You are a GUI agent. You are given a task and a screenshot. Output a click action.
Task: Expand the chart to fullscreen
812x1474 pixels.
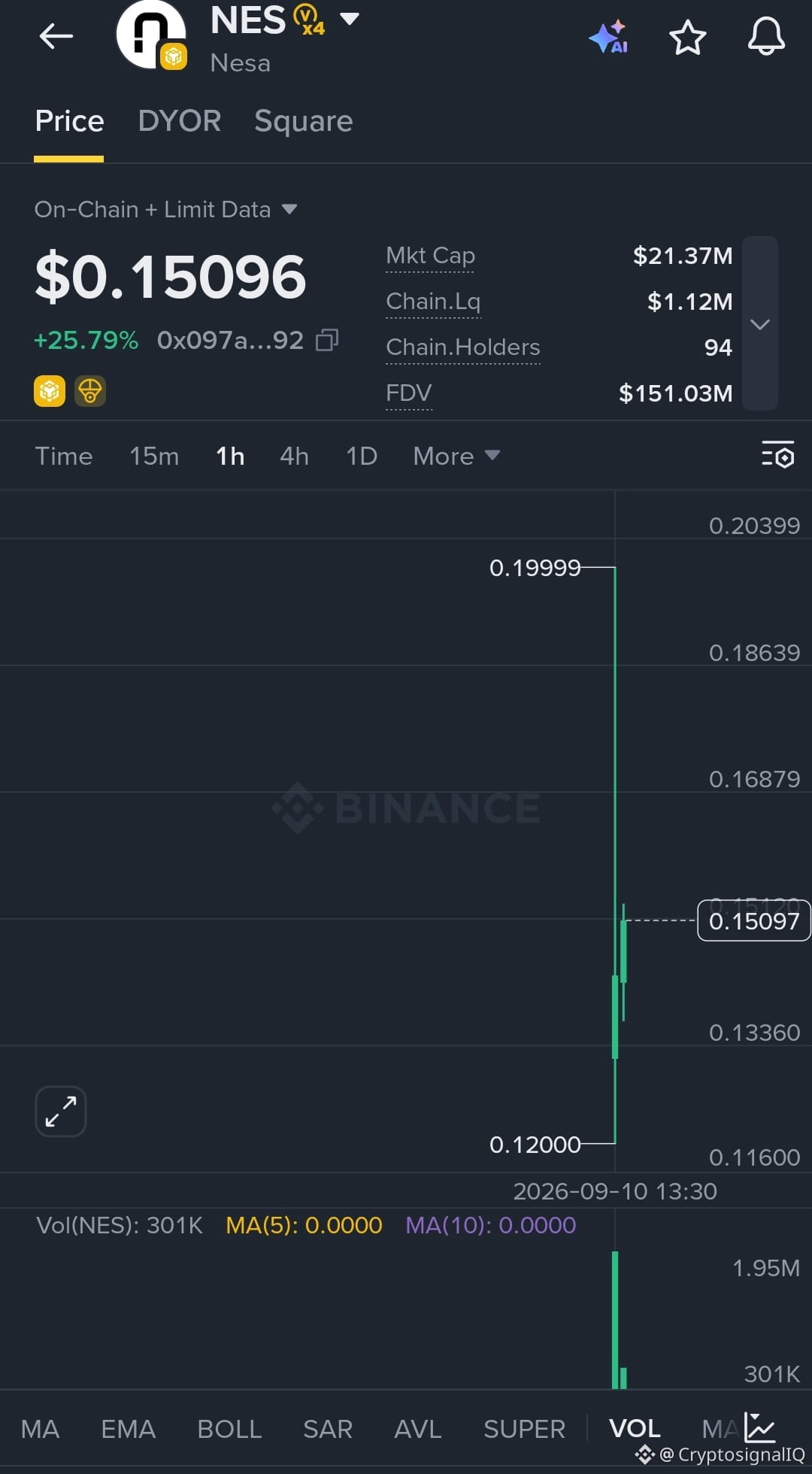click(61, 1111)
